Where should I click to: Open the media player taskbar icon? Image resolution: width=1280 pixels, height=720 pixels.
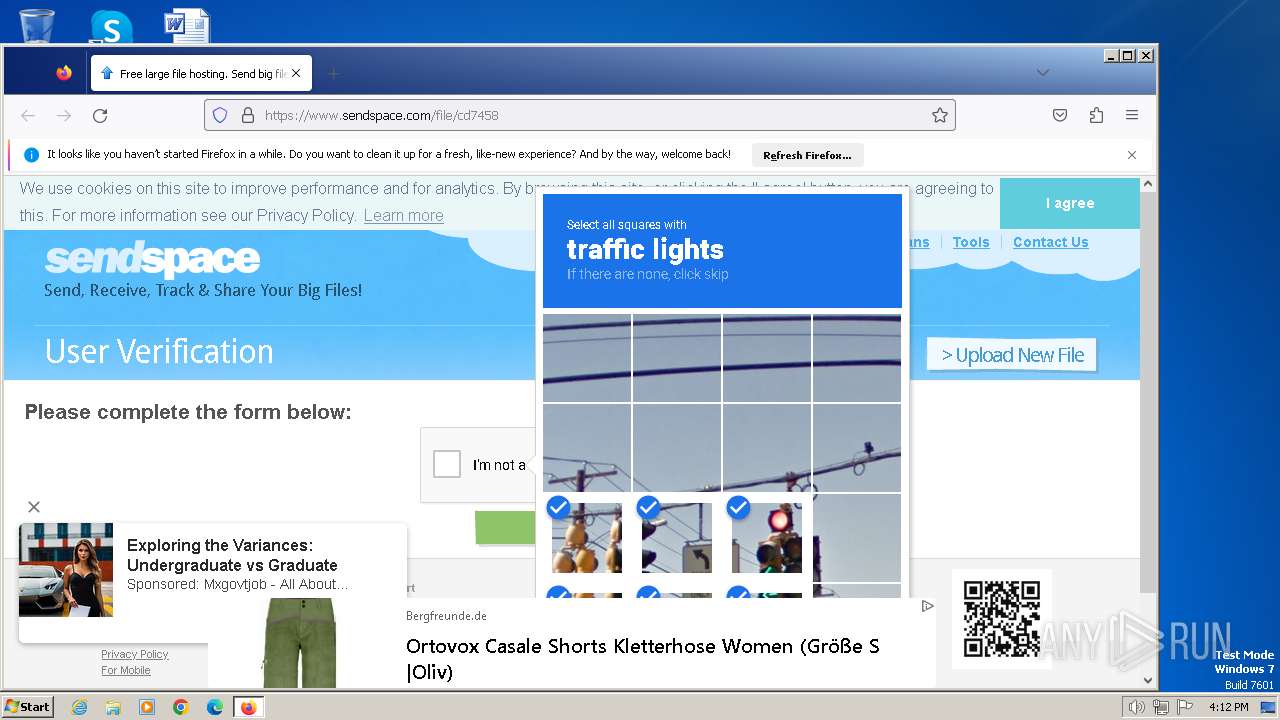[147, 707]
